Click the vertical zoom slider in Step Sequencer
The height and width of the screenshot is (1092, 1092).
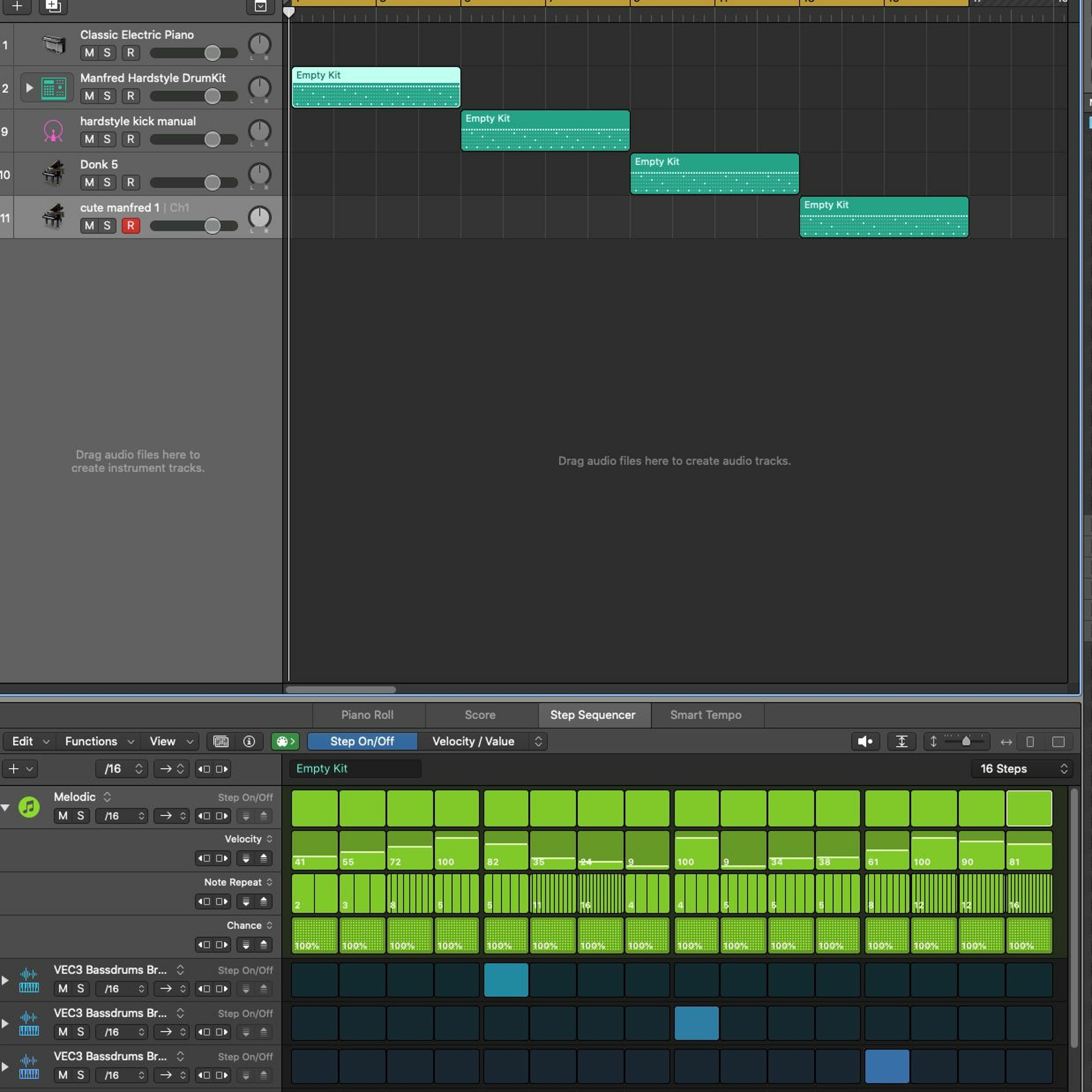coord(965,741)
